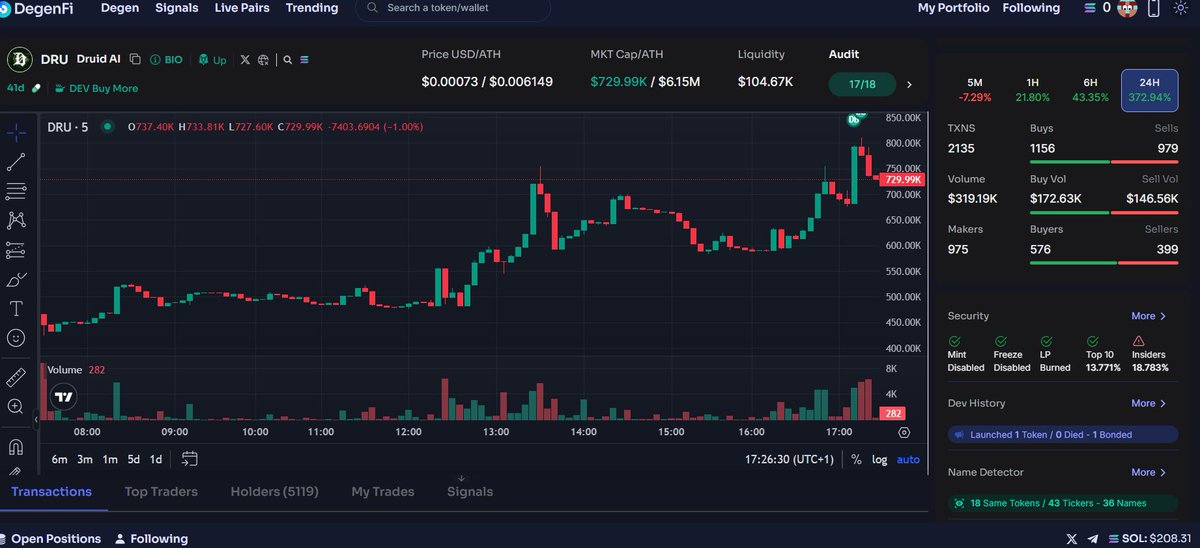Click the green Up badge
The width and height of the screenshot is (1200, 548).
click(212, 60)
